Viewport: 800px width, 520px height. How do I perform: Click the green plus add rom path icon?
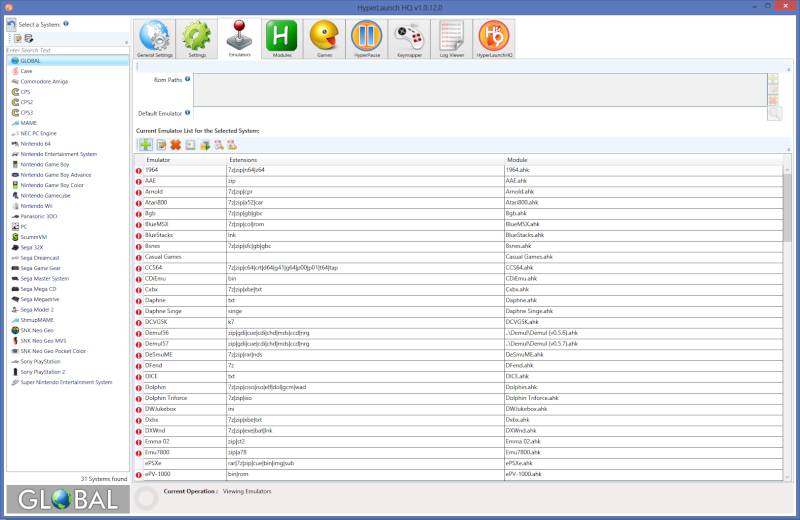773,79
